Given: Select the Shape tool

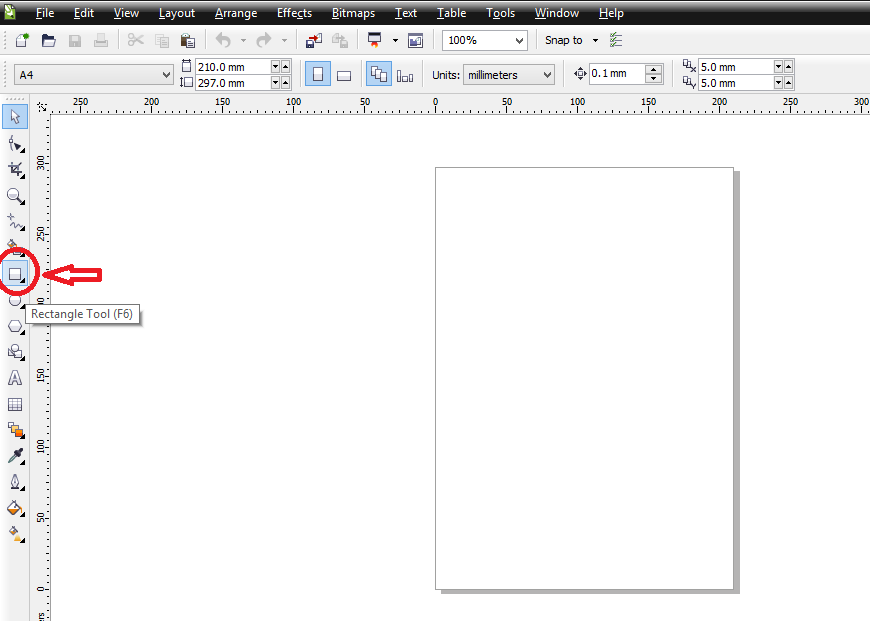Looking at the screenshot, I should pyautogui.click(x=15, y=143).
